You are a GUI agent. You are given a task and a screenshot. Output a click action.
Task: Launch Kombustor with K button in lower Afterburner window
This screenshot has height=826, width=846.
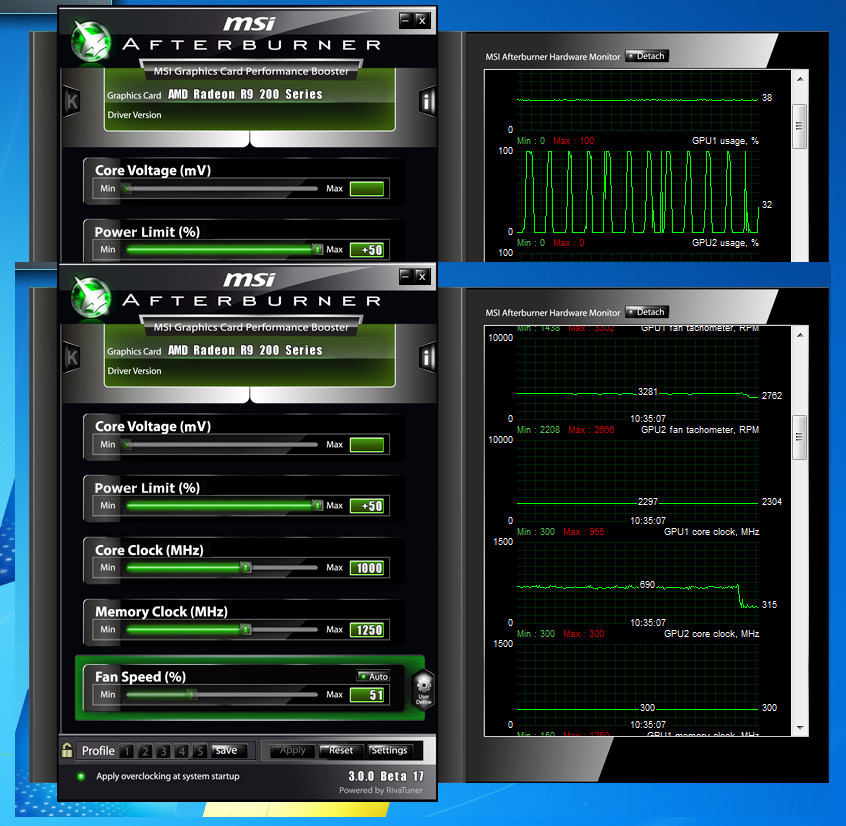[x=72, y=357]
